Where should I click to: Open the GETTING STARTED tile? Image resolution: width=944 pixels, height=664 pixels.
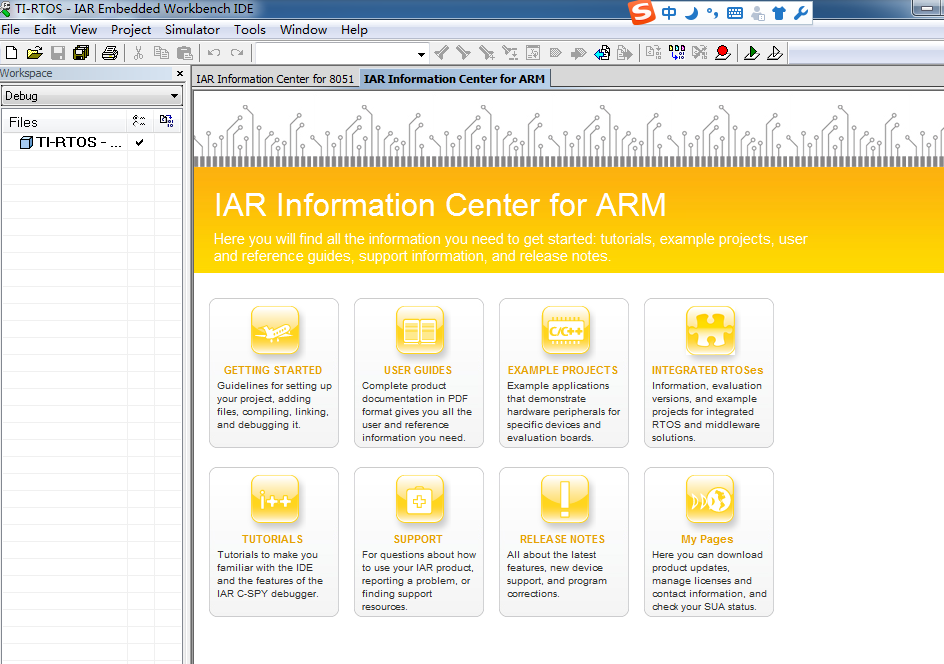coord(274,371)
